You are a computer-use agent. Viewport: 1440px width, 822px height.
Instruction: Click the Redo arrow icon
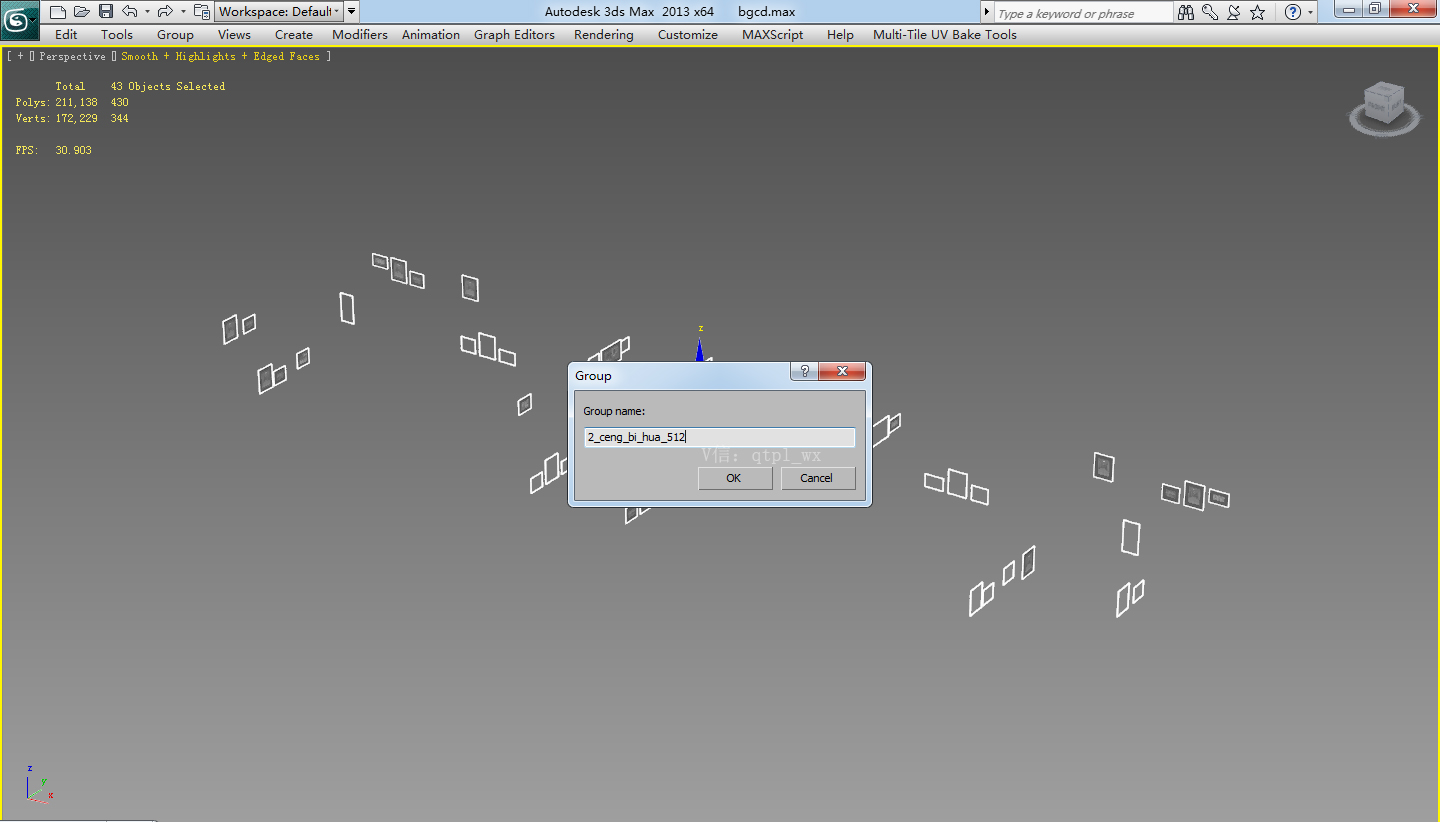(x=165, y=12)
